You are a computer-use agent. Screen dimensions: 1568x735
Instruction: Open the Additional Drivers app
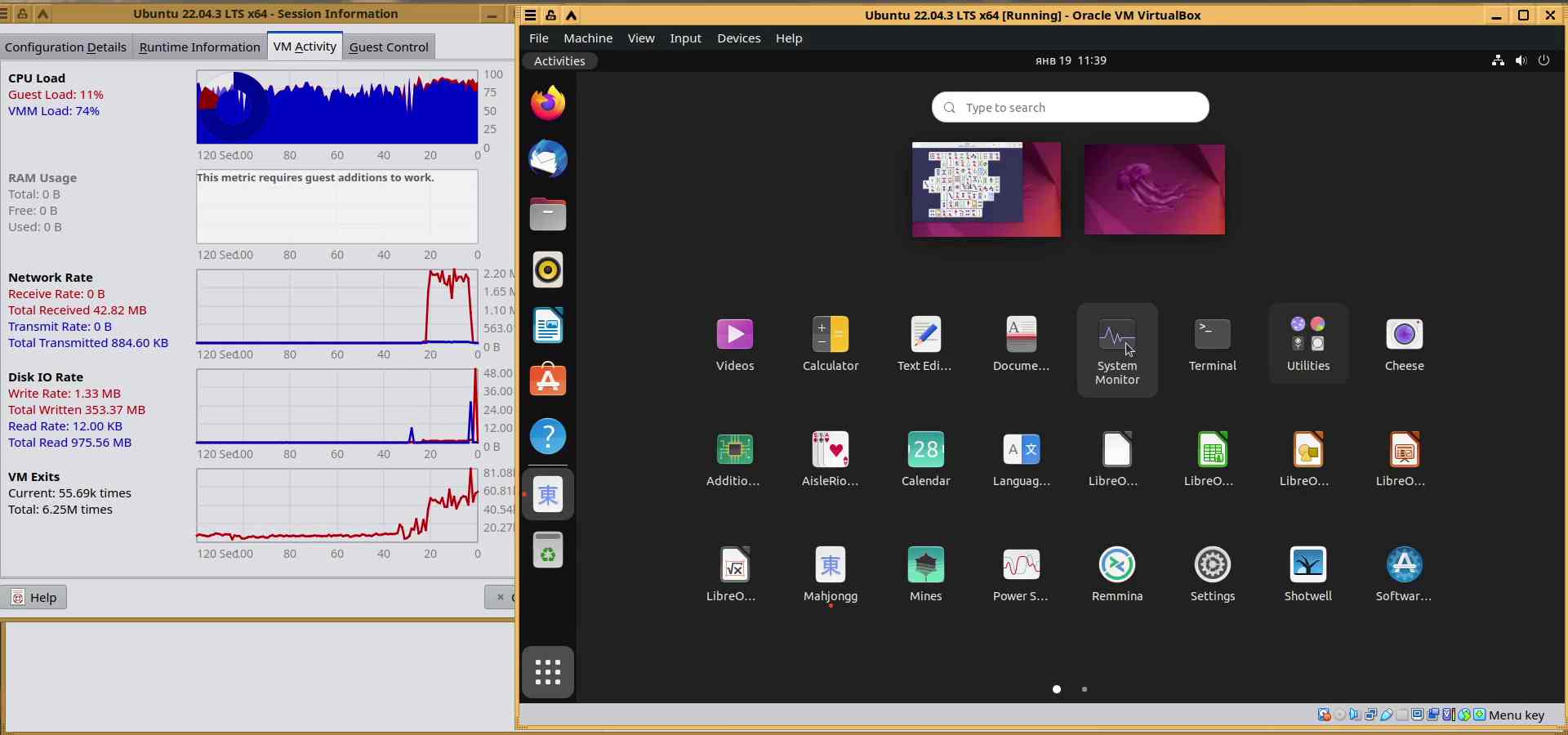(x=735, y=459)
